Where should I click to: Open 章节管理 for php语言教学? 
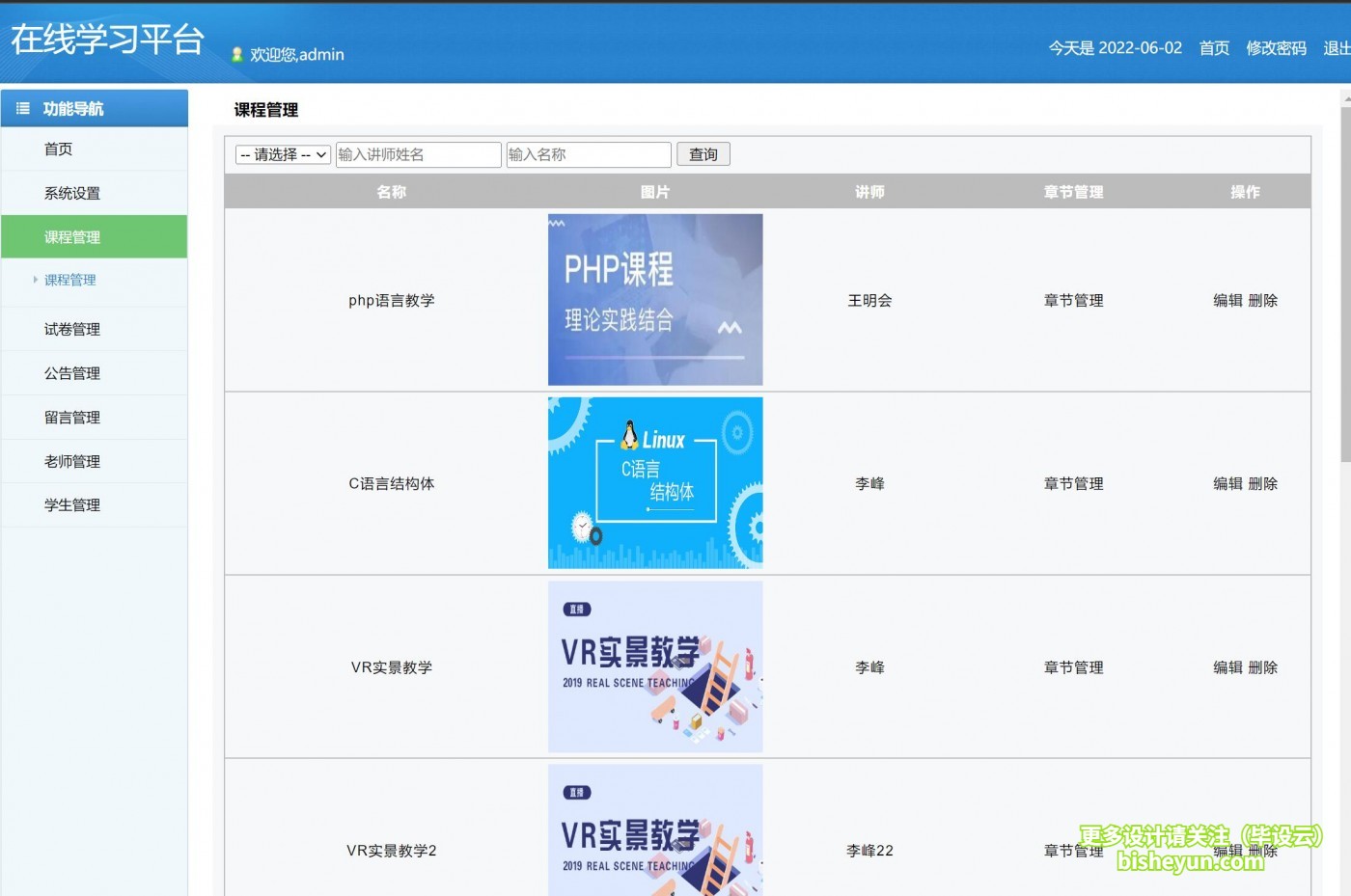coord(1073,301)
